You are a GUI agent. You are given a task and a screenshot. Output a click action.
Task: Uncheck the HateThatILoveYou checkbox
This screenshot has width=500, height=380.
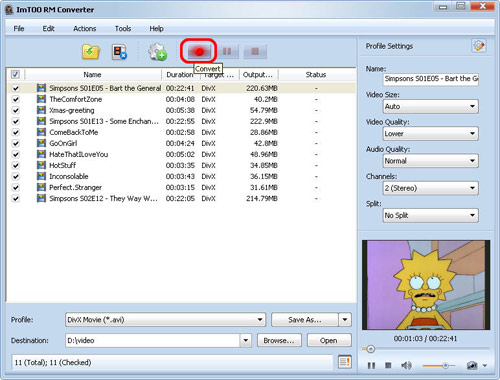[x=15, y=154]
